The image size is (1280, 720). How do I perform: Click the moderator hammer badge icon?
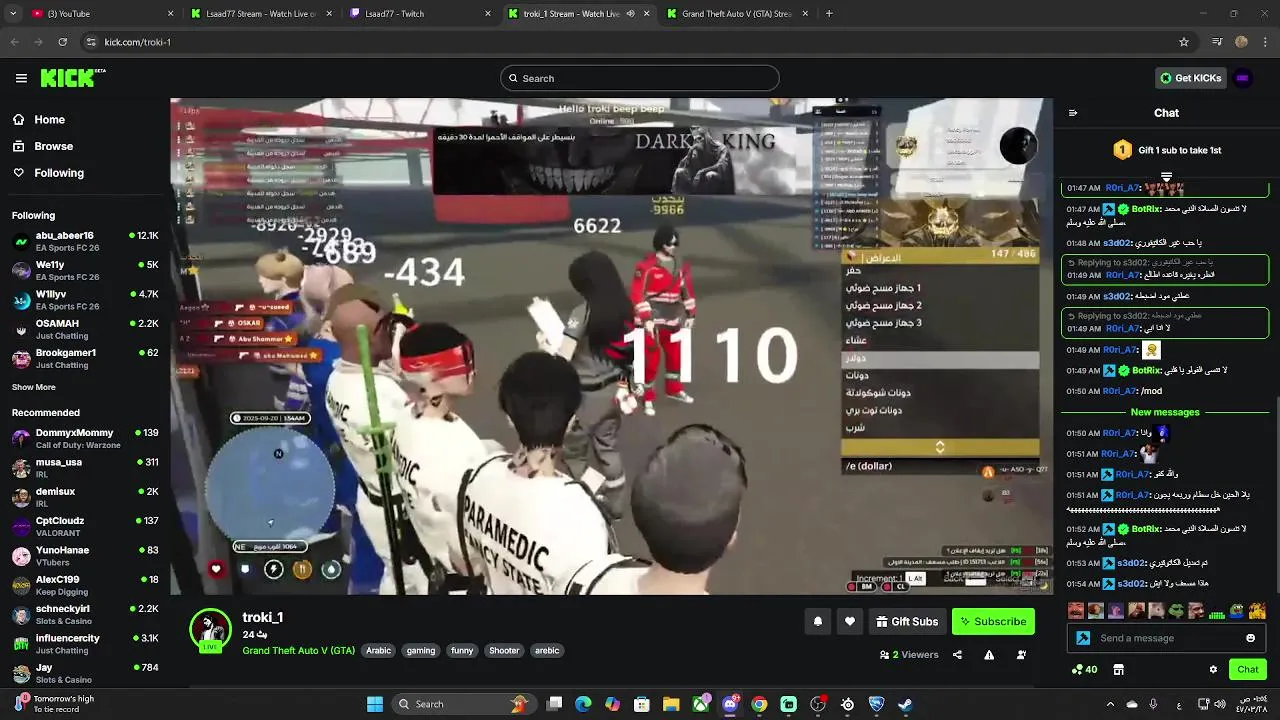click(x=1083, y=638)
